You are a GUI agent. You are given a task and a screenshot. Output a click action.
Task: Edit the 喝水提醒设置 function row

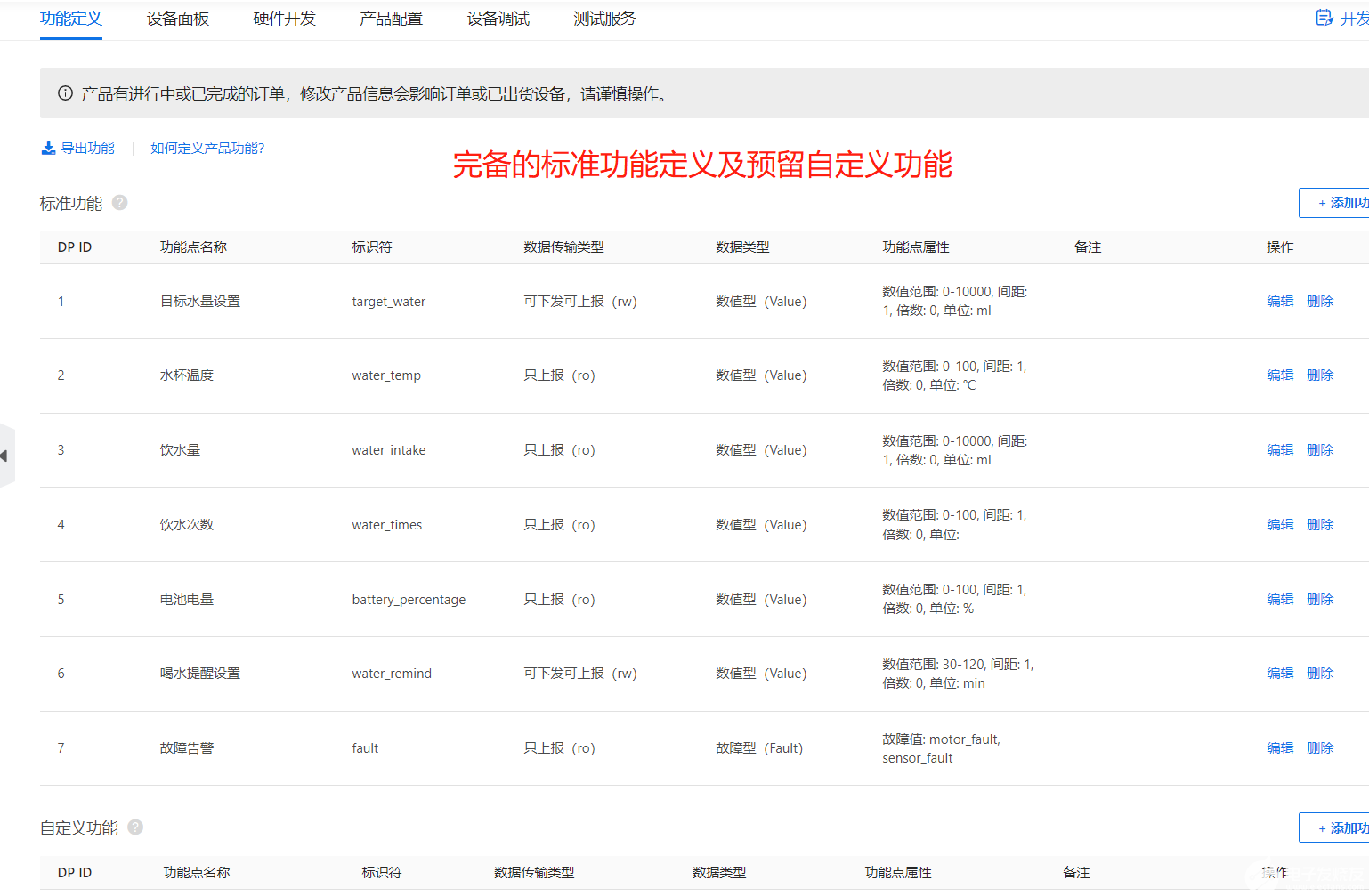pyautogui.click(x=1280, y=674)
